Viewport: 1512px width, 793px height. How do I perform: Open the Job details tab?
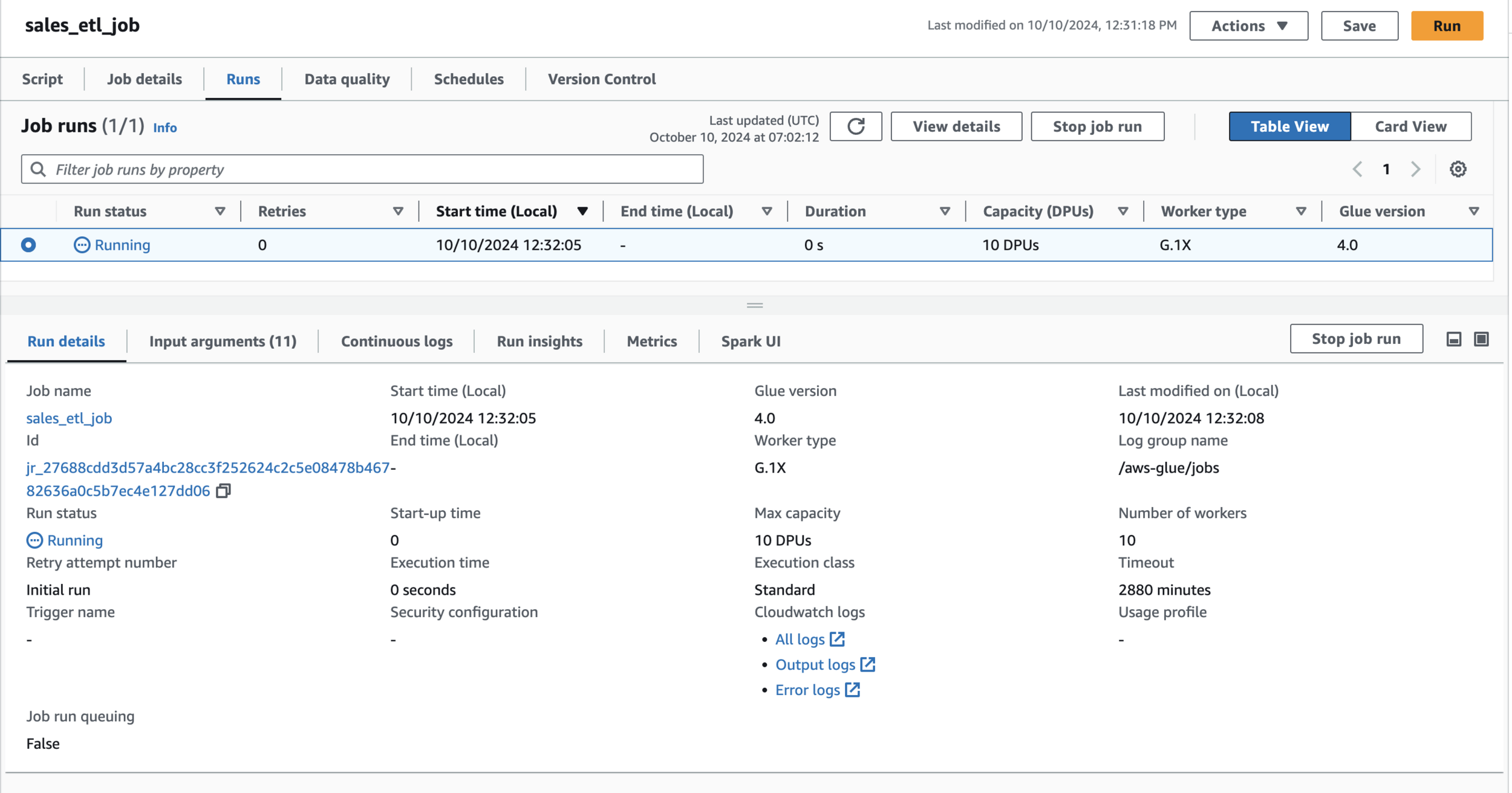[x=144, y=79]
